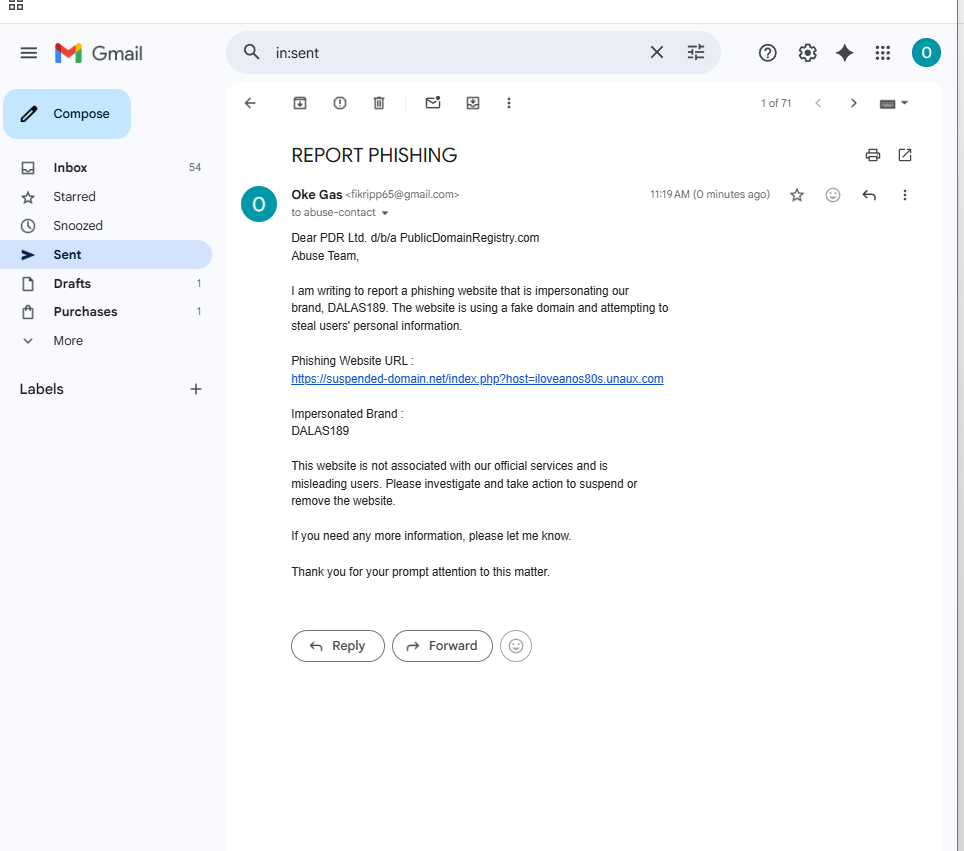Go to the older message arrow
This screenshot has width=964, height=851.
point(853,103)
